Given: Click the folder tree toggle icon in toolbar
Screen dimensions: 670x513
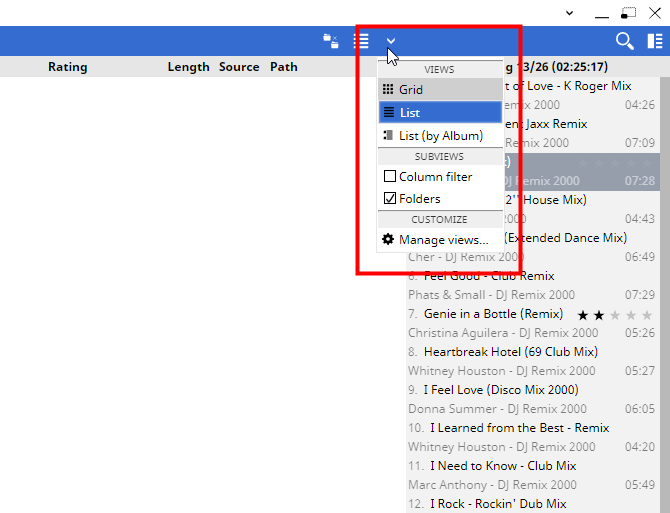Looking at the screenshot, I should (x=330, y=41).
